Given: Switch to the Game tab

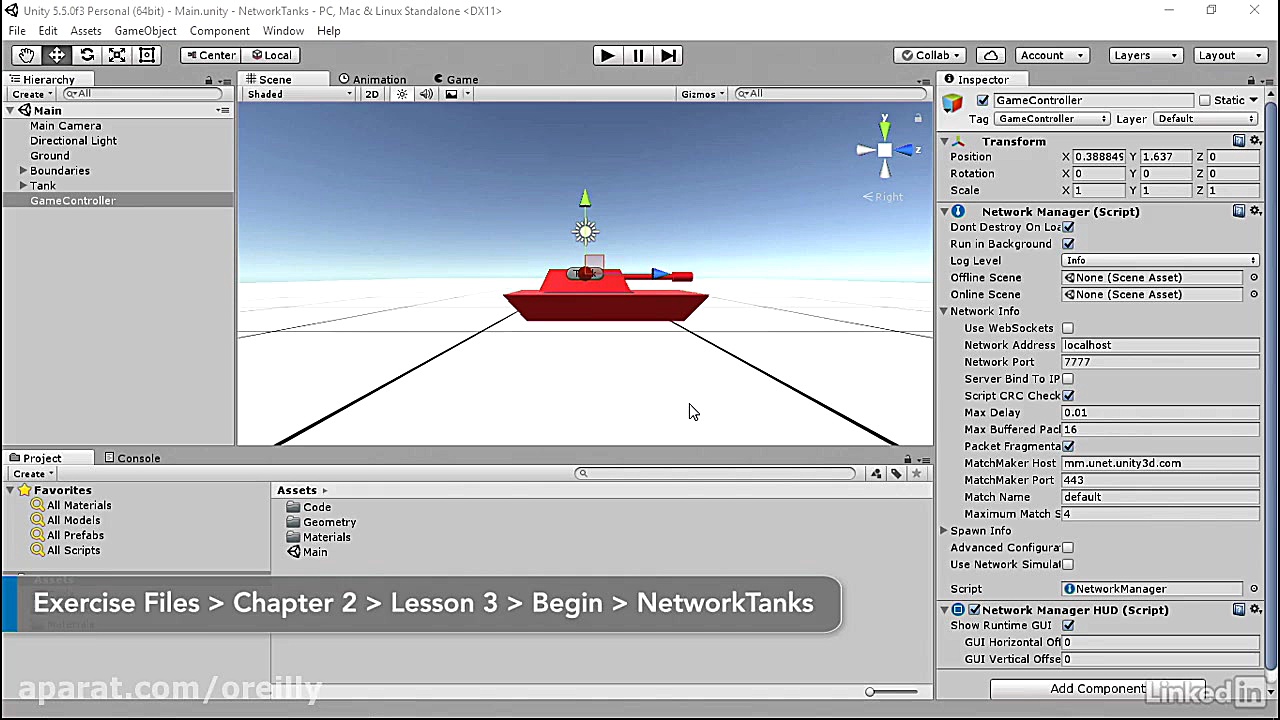Looking at the screenshot, I should pyautogui.click(x=456, y=79).
